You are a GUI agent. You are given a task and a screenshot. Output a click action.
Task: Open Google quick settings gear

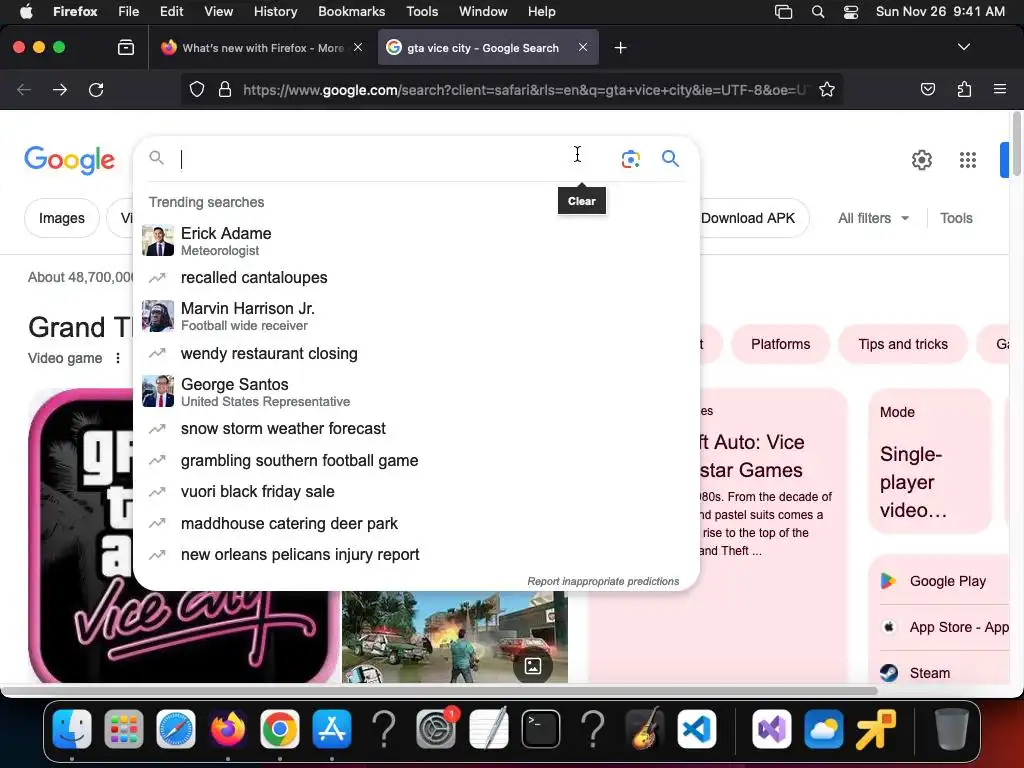(x=921, y=160)
